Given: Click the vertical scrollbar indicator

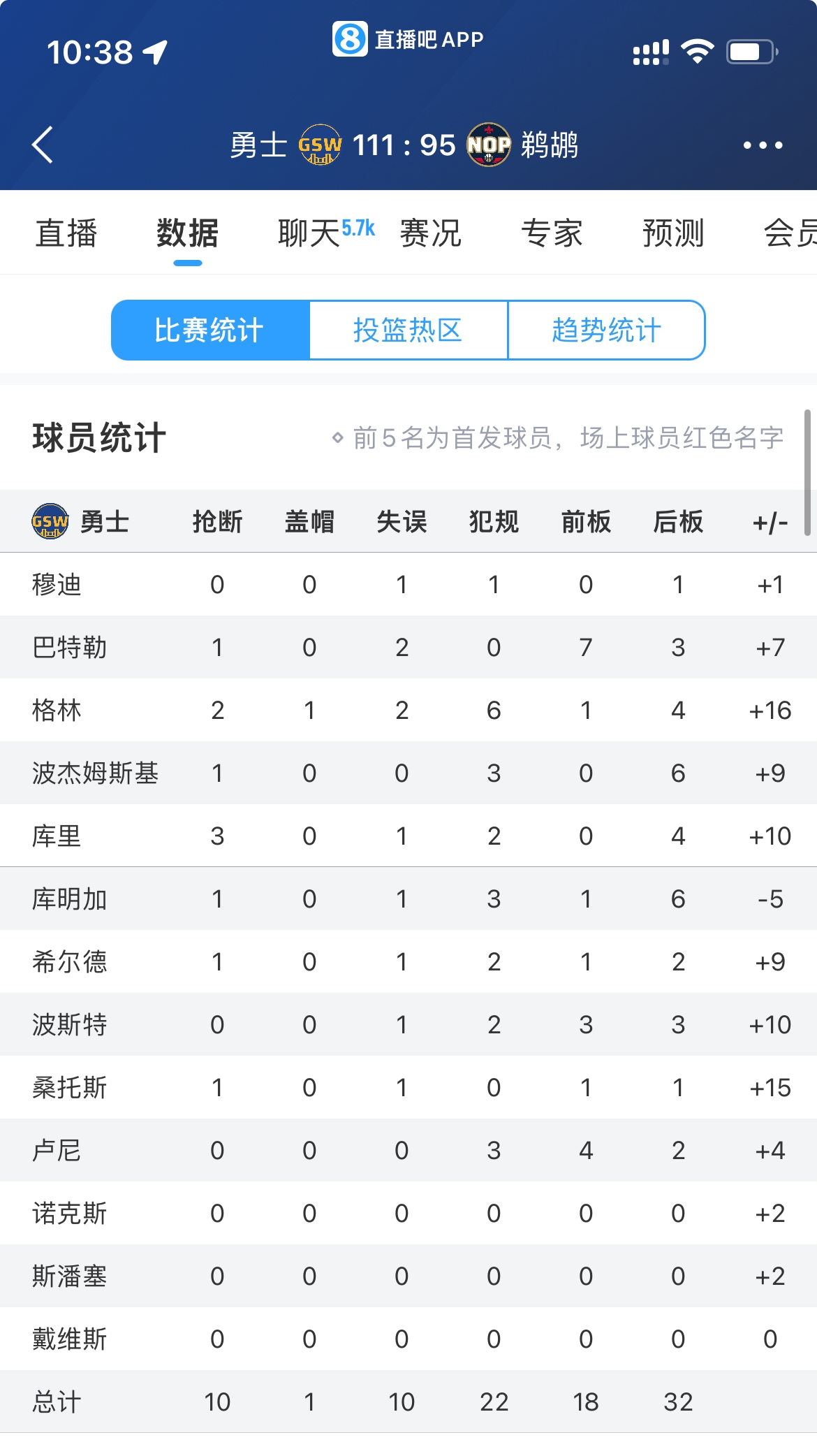Looking at the screenshot, I should (807, 472).
